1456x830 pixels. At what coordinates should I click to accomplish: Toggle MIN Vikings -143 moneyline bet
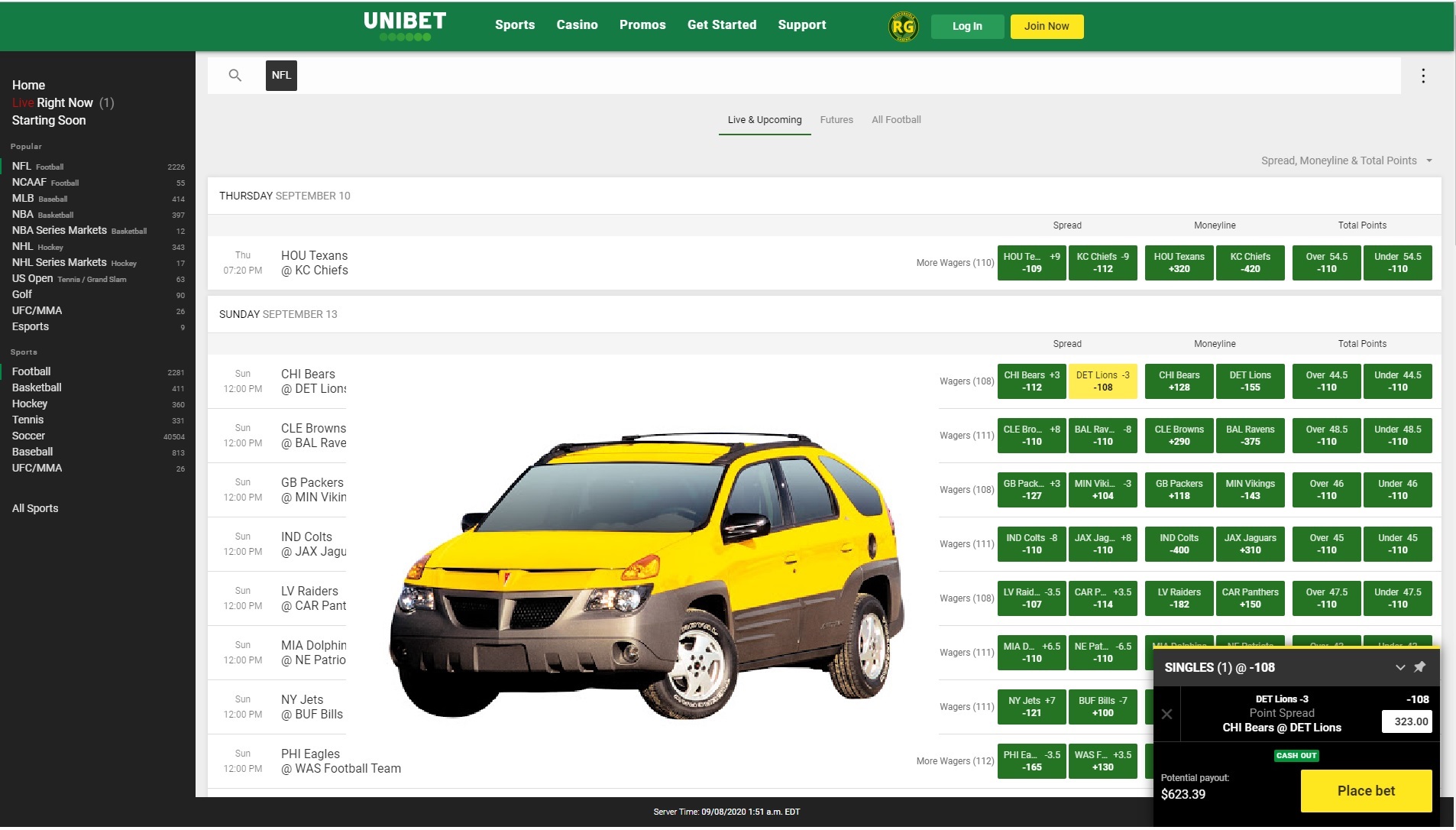point(1250,490)
